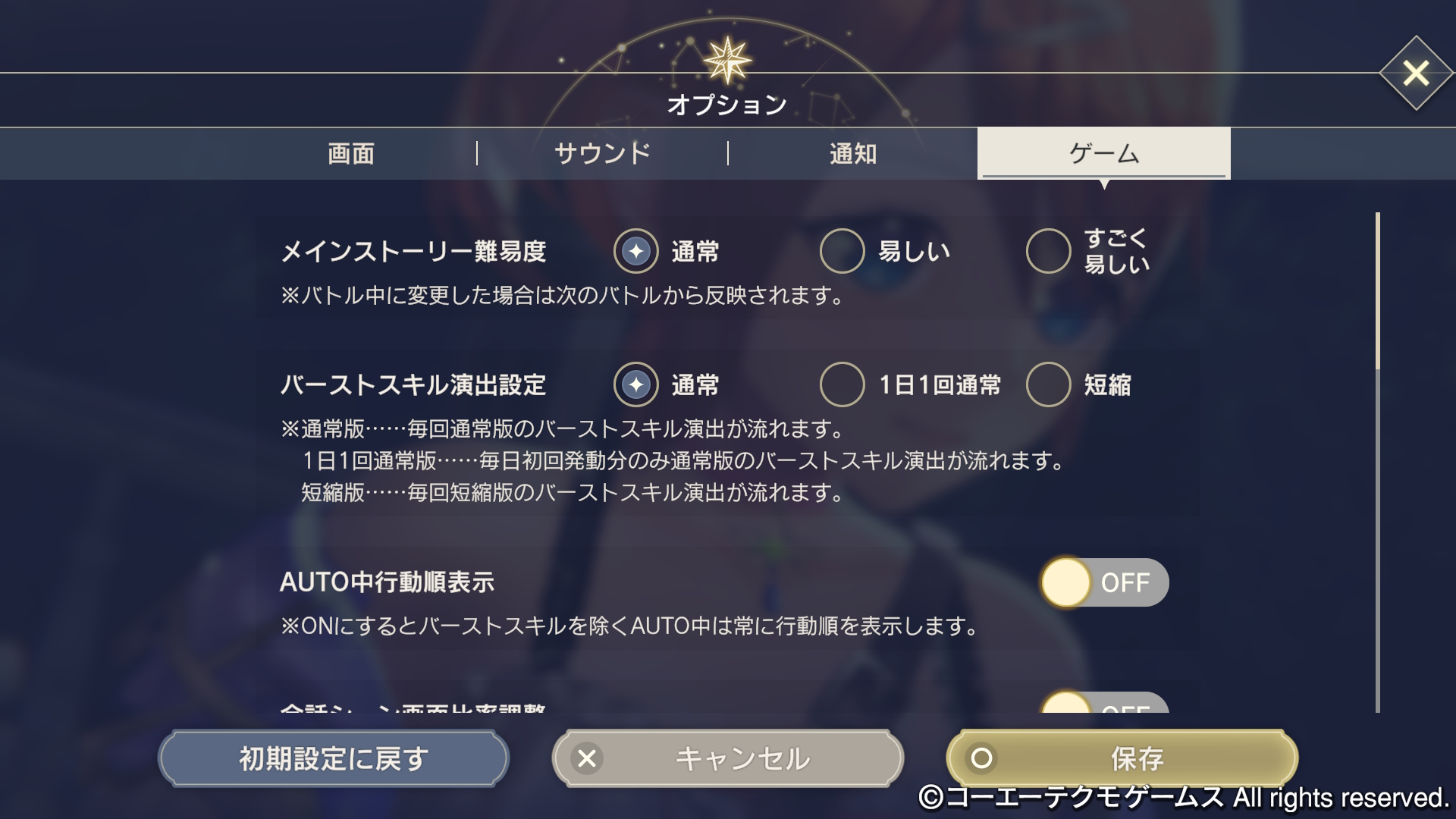Save settings with 保存 button

[1122, 758]
